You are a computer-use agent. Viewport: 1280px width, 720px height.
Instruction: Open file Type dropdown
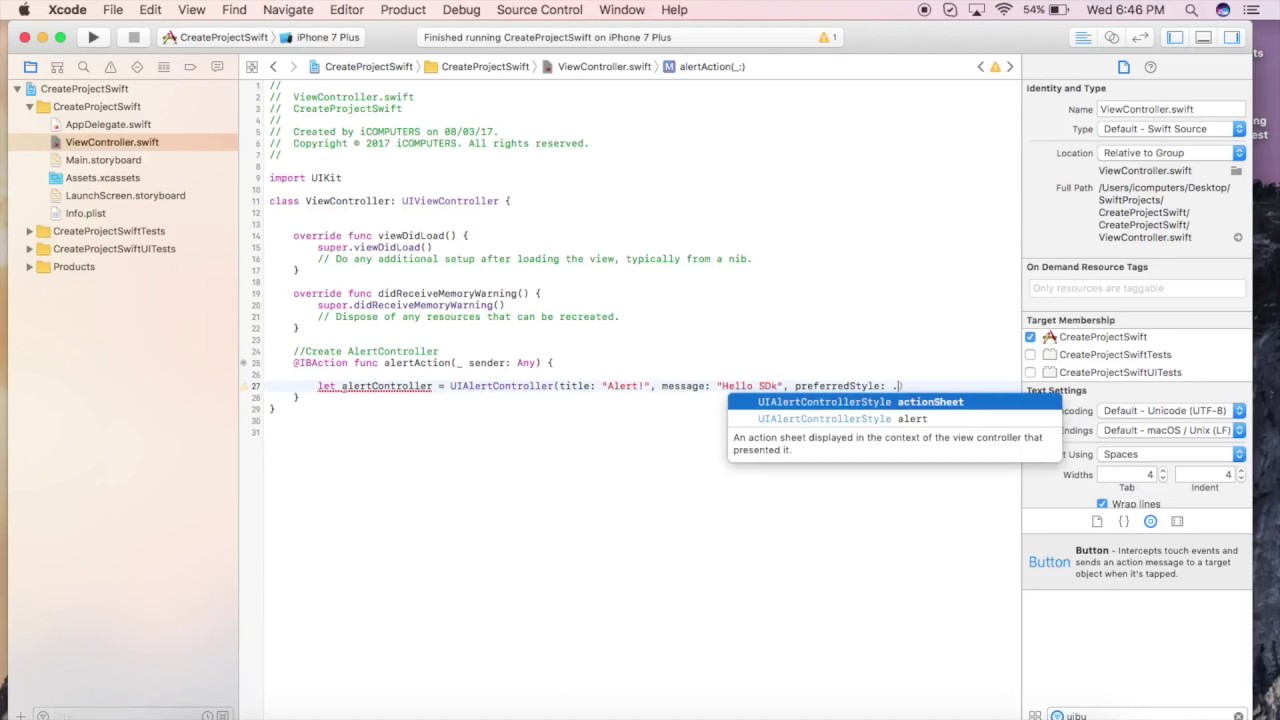coord(1171,129)
